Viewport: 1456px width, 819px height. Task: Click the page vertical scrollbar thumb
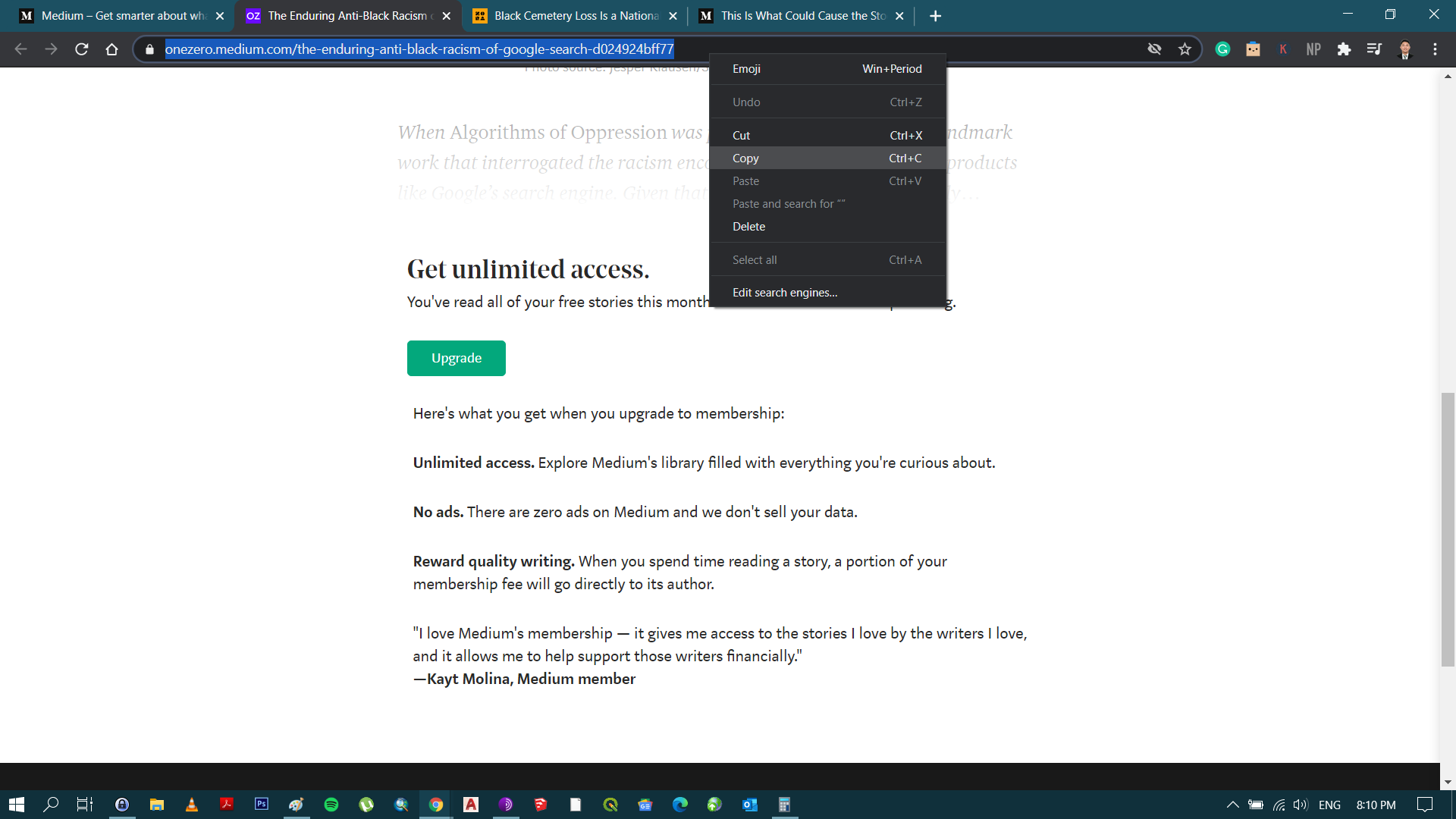[x=1448, y=531]
